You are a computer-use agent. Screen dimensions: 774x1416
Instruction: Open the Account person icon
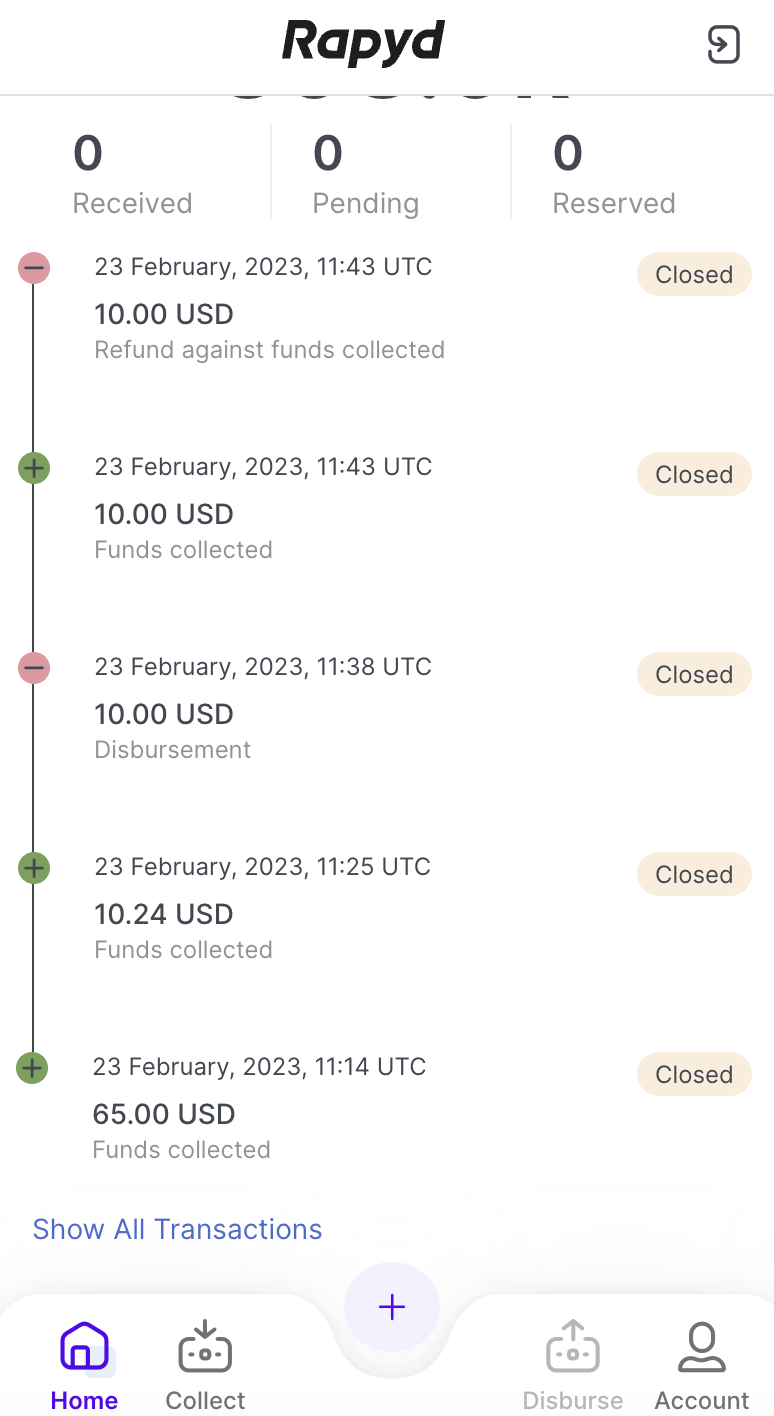(x=702, y=1348)
